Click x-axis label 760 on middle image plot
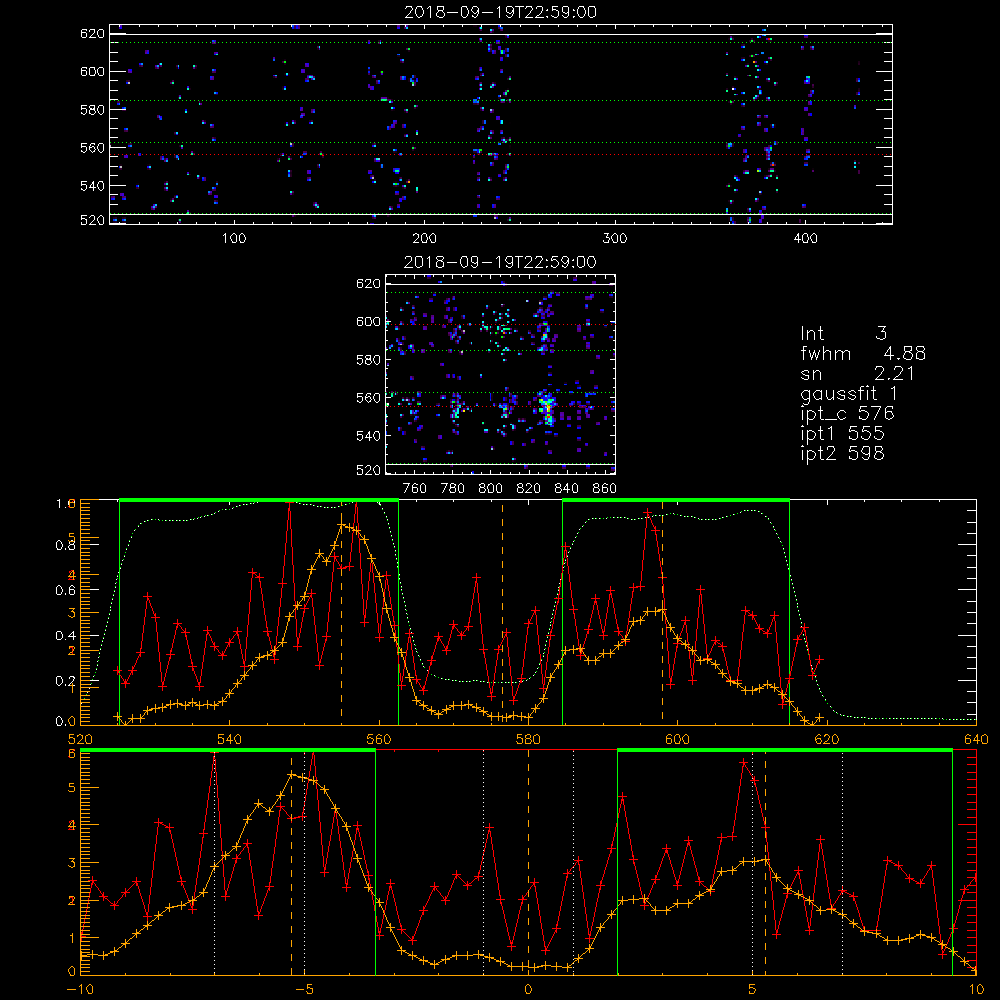The width and height of the screenshot is (1000, 1000). point(415,489)
